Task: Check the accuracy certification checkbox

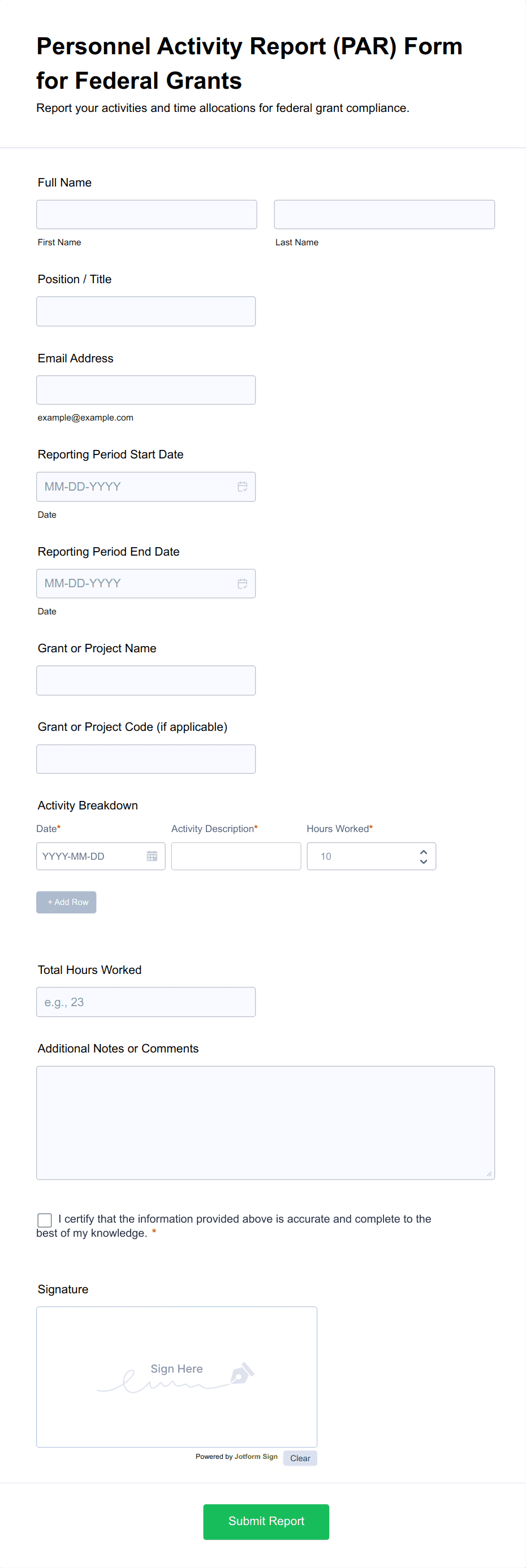Action: click(x=45, y=1220)
